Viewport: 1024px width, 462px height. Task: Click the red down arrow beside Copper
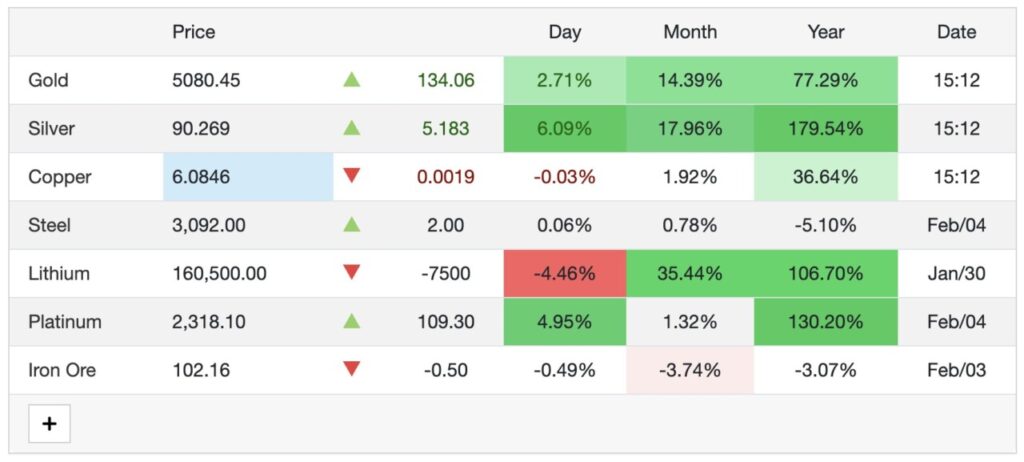click(351, 176)
